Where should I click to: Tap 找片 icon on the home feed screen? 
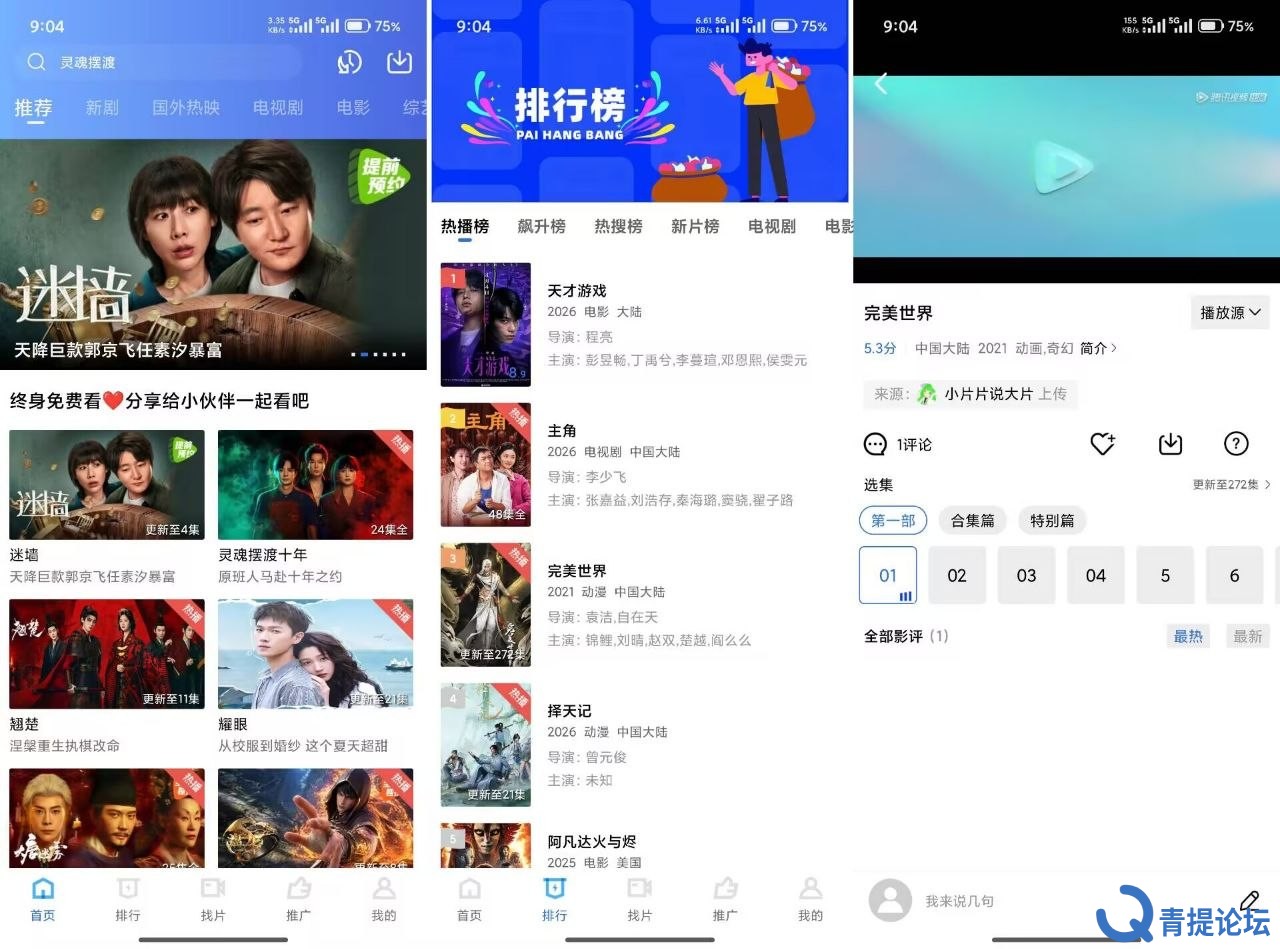(213, 889)
